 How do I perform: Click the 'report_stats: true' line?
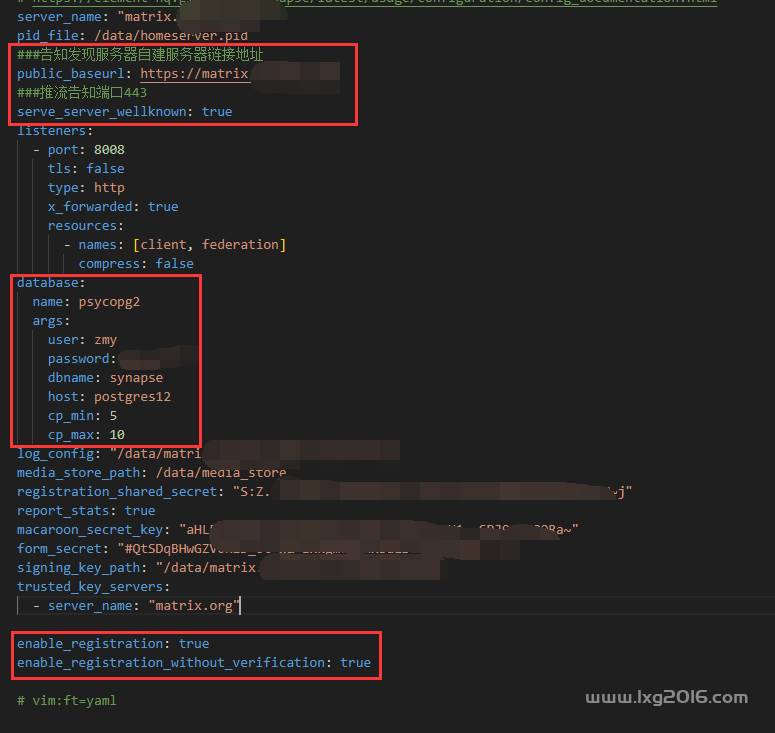[86, 511]
